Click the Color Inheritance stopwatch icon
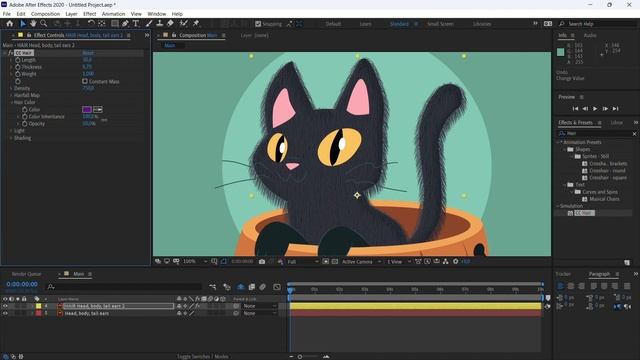The height and width of the screenshot is (360, 640). tap(25, 116)
